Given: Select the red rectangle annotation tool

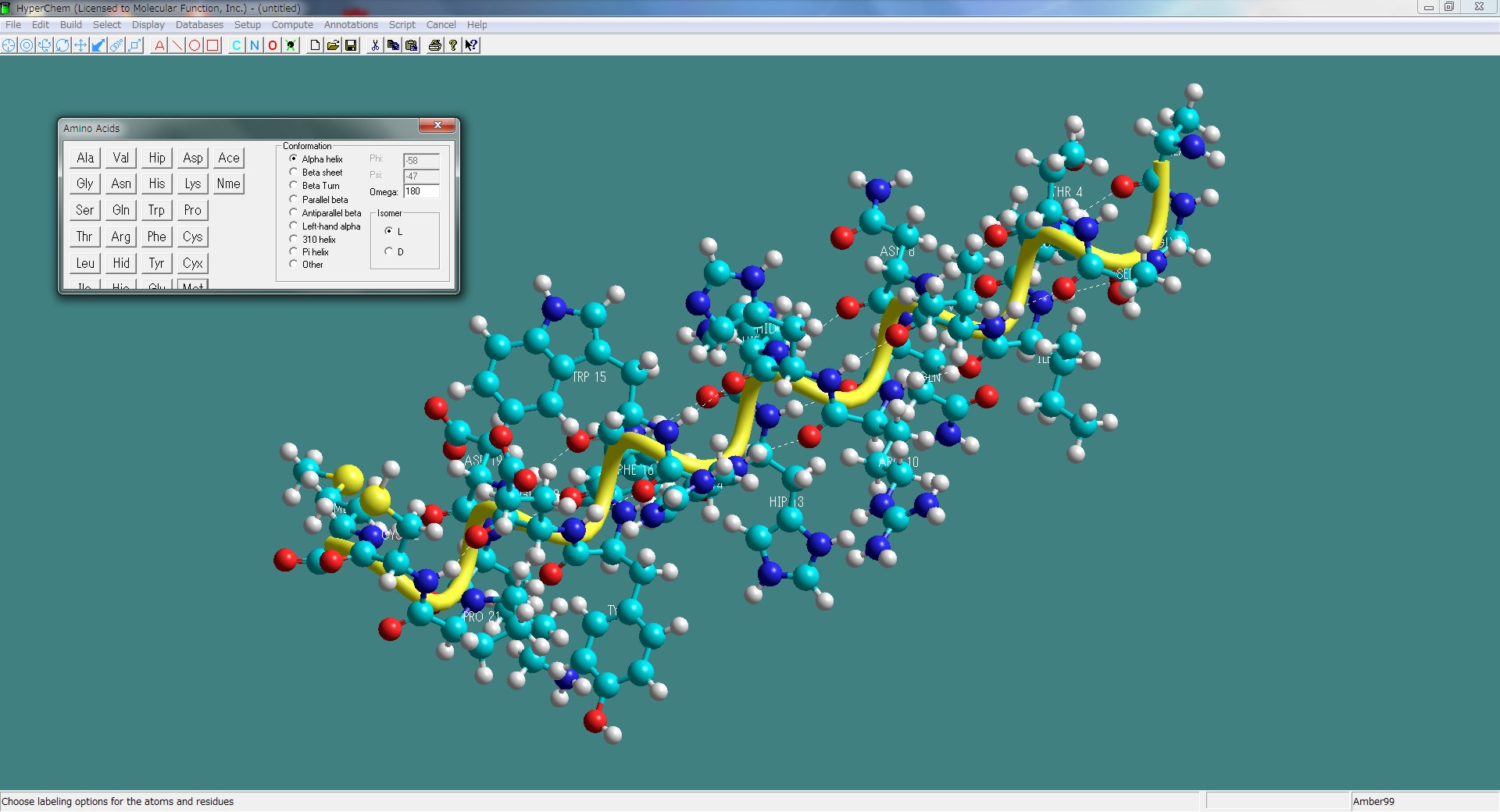Looking at the screenshot, I should pos(212,45).
